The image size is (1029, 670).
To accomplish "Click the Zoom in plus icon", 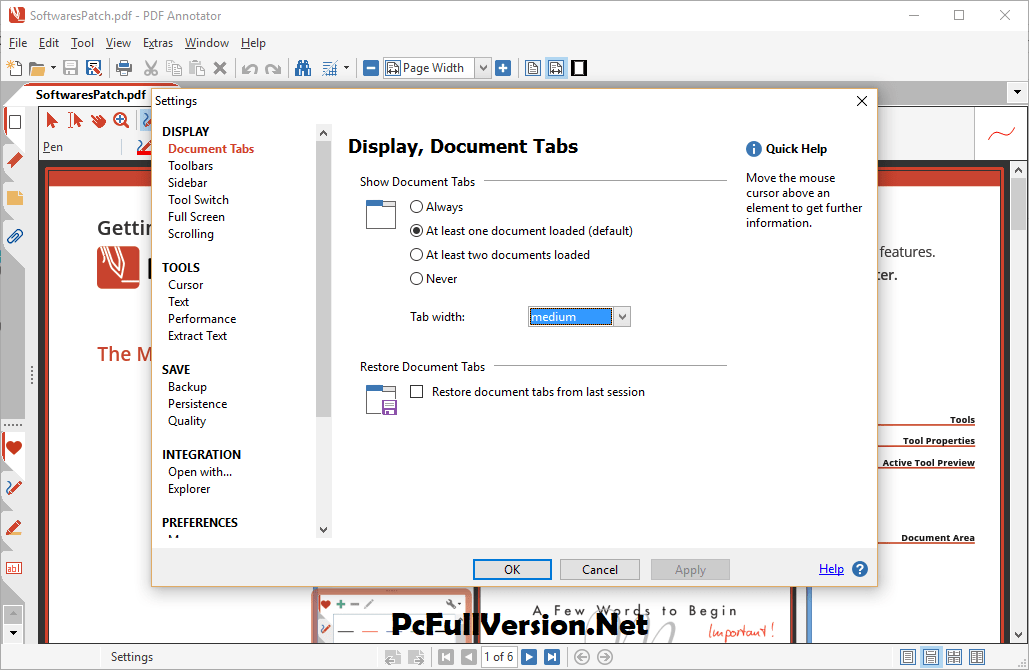I will point(503,68).
